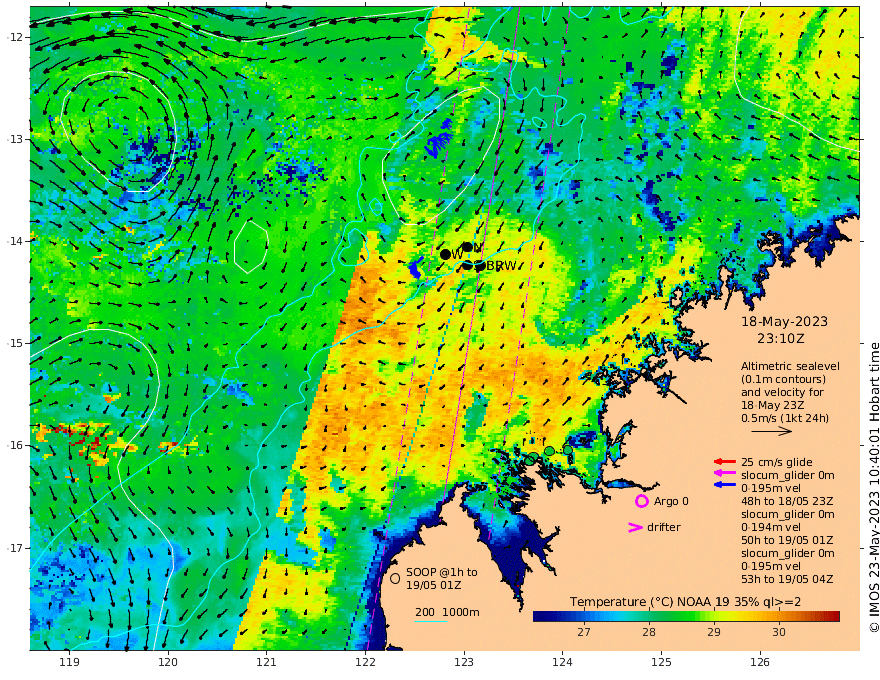Screen dimensions: 880x680
Task: Click the colorbar tick label 29
Action: (713, 632)
